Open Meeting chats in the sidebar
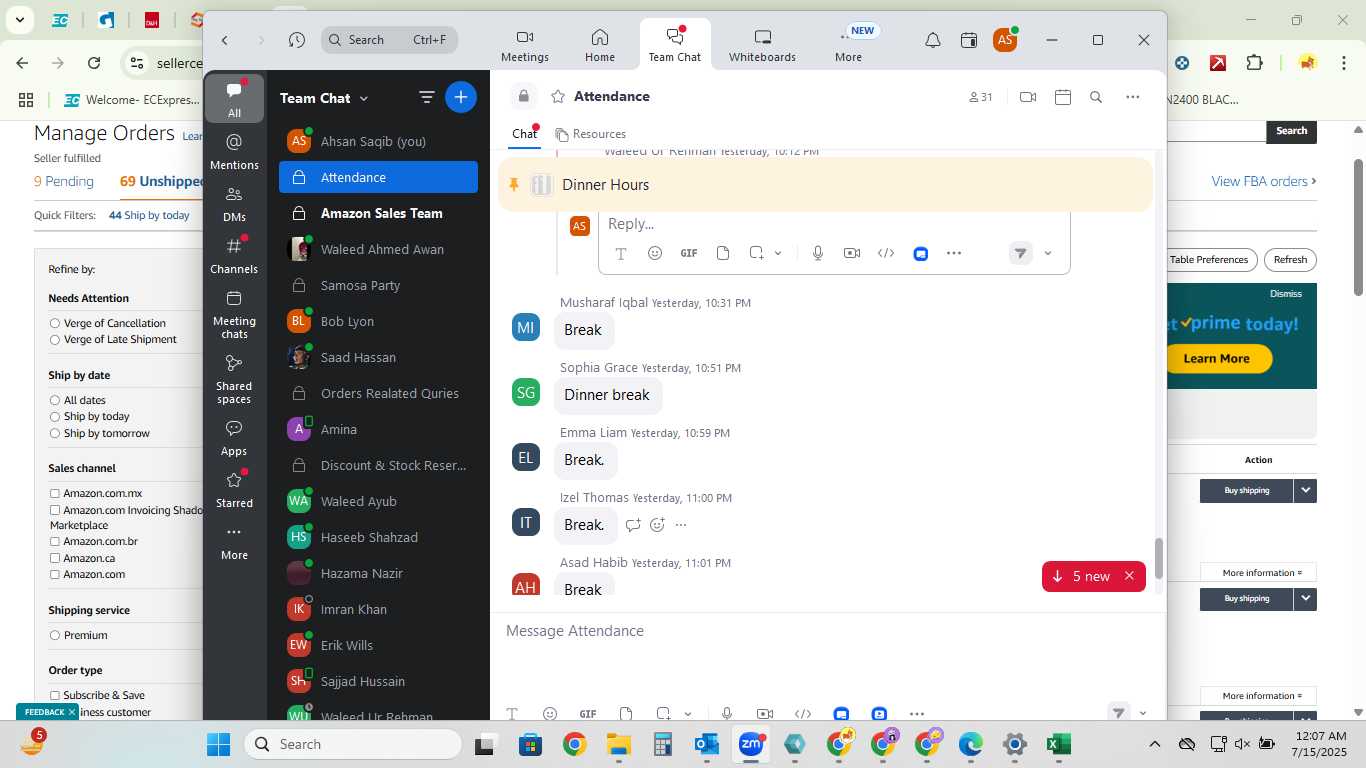Image resolution: width=1366 pixels, height=768 pixels. (x=234, y=313)
